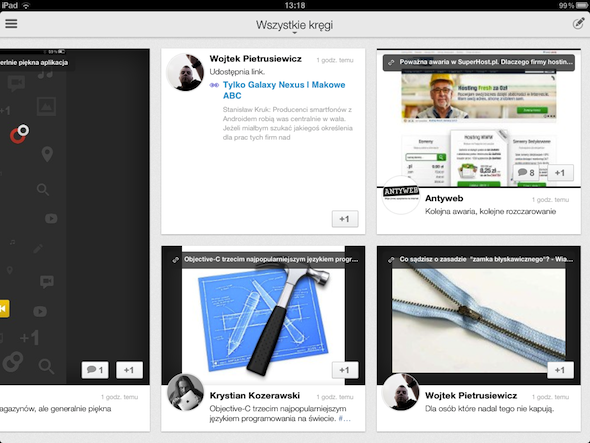Click +1 on the Wojtek Pietrusiewicz link post

(345, 219)
